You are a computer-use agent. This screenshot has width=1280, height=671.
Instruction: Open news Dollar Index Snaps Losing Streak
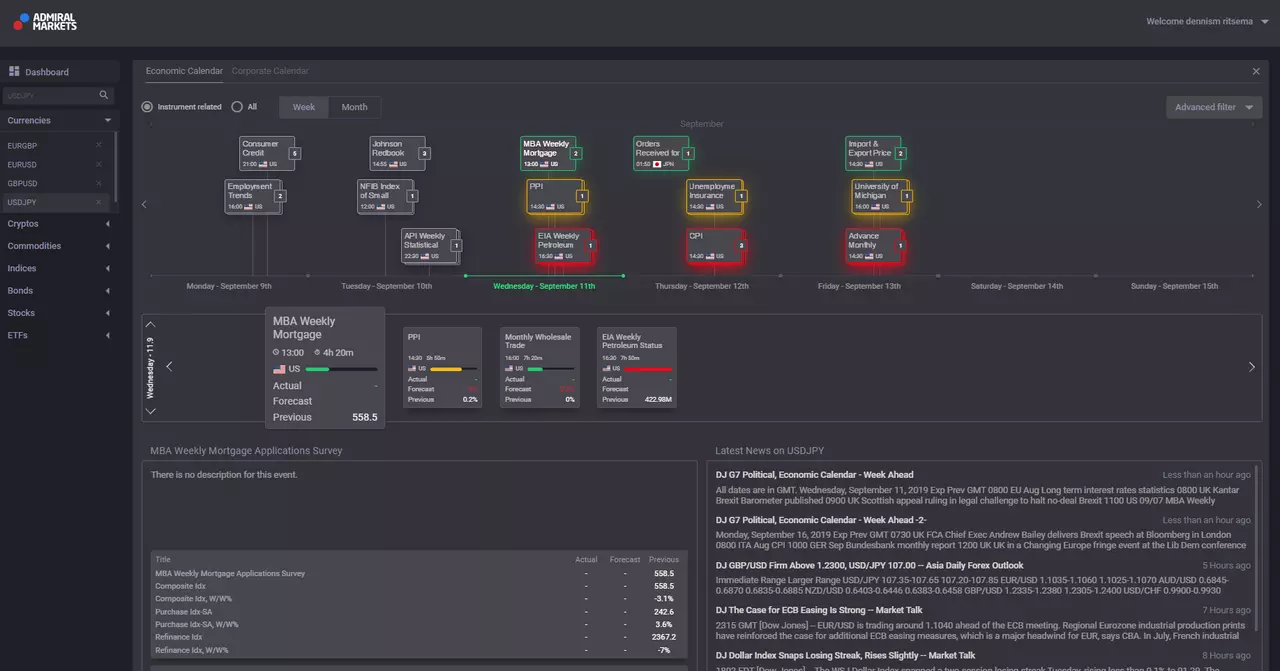click(843, 655)
